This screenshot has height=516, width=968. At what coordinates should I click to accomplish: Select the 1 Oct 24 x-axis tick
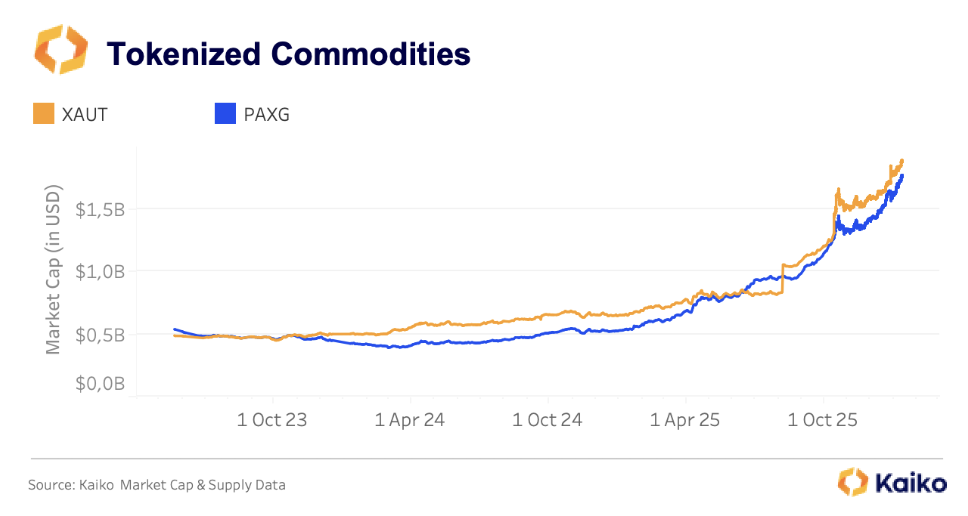547,420
